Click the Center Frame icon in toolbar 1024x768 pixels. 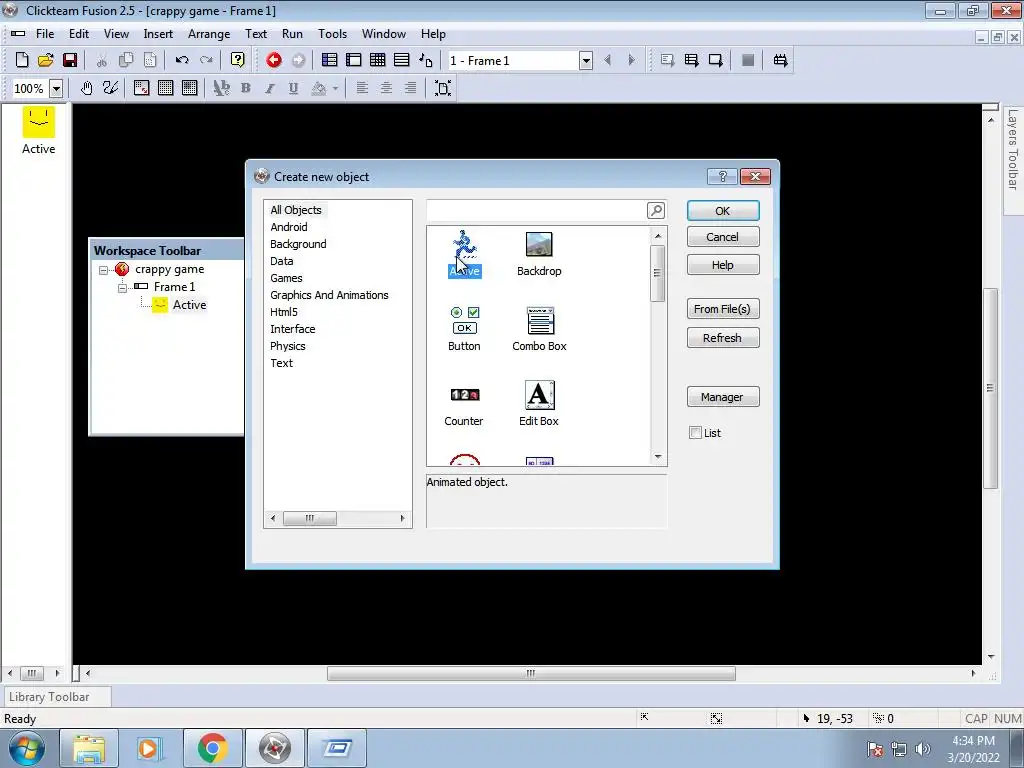click(443, 88)
